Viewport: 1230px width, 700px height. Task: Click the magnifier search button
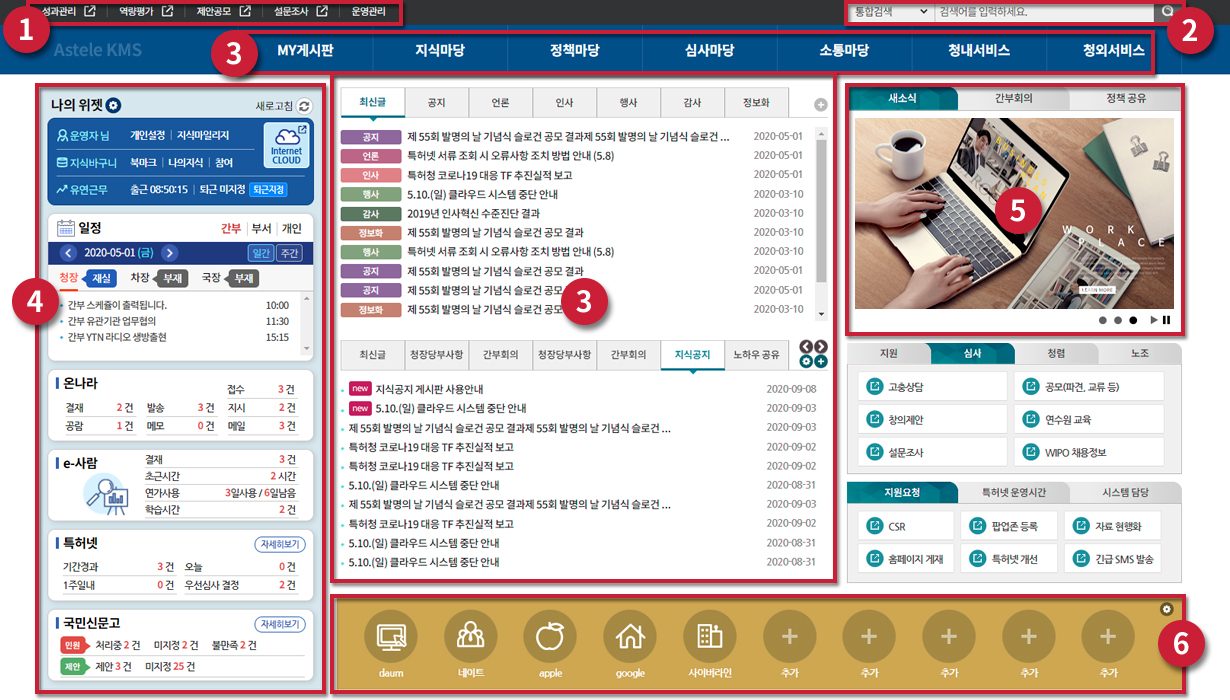pyautogui.click(x=1166, y=13)
